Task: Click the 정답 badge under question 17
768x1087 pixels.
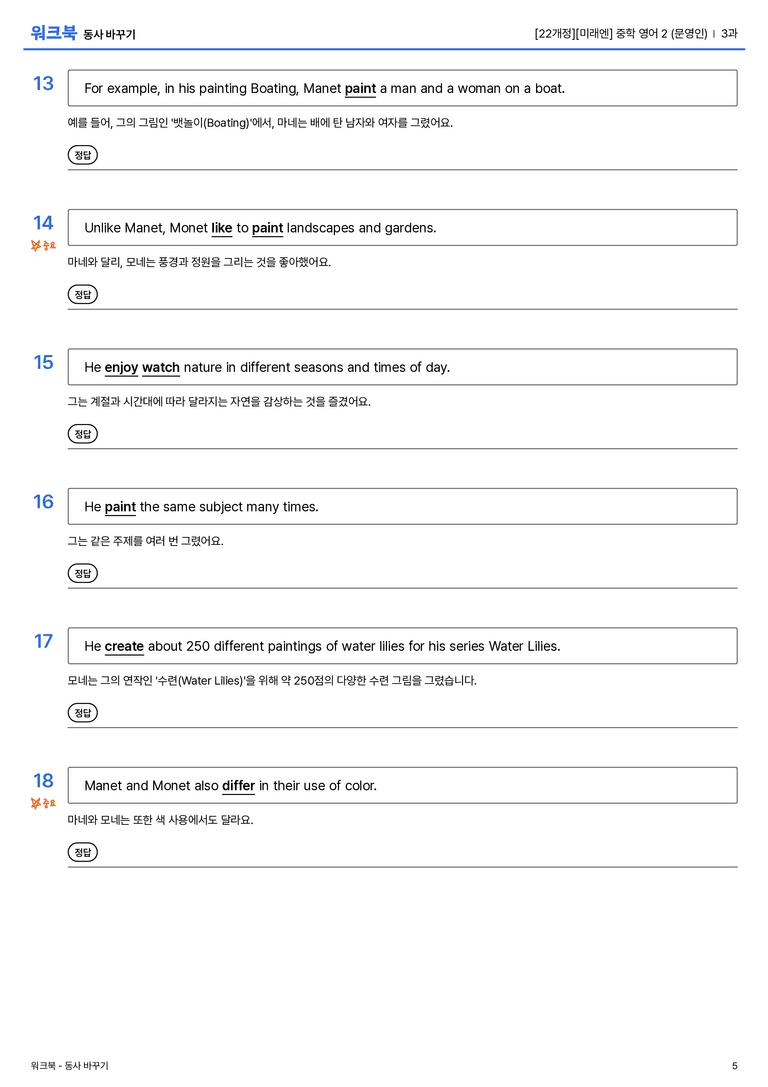Action: [x=82, y=712]
